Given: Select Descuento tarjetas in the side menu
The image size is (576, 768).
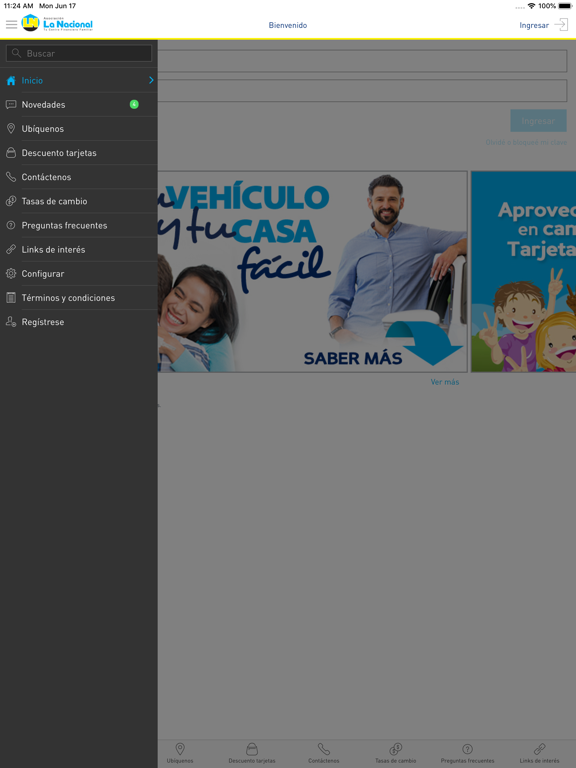Looking at the screenshot, I should coord(78,153).
